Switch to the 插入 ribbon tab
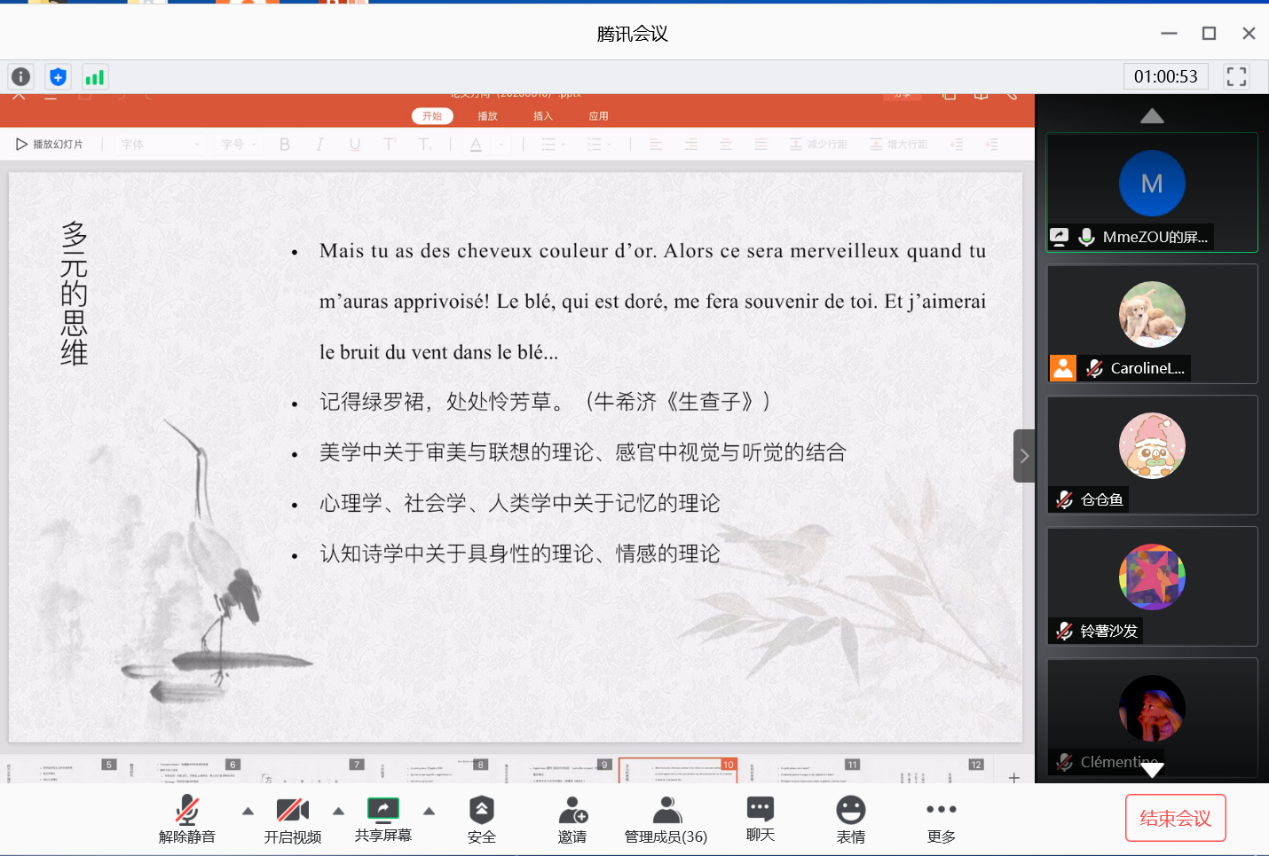 tap(543, 116)
